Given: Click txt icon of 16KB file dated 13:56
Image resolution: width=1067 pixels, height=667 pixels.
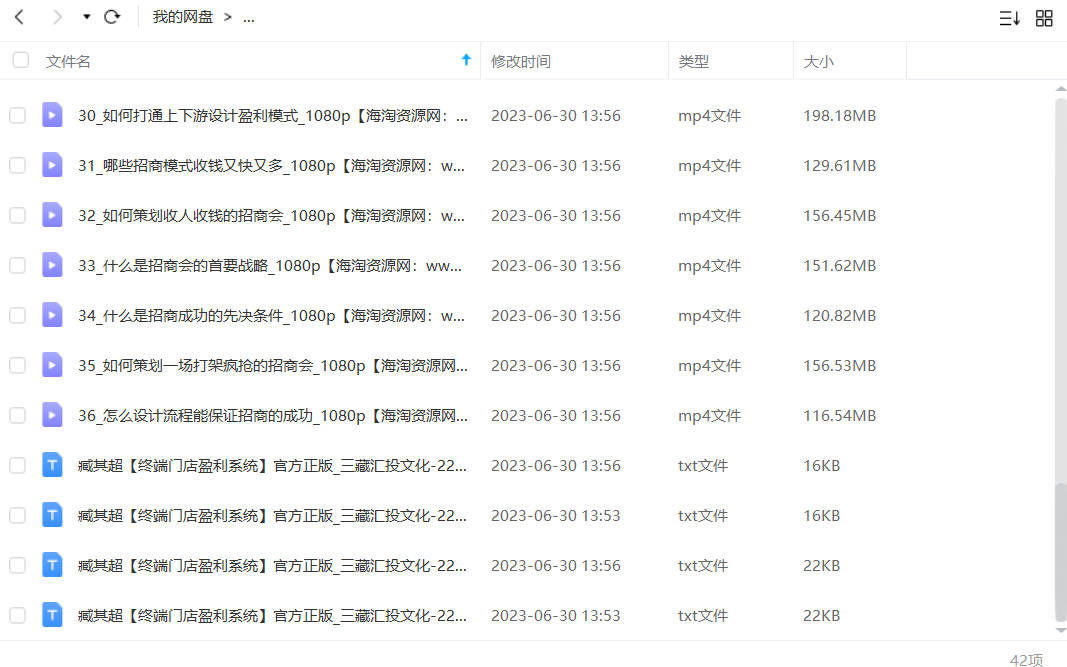Looking at the screenshot, I should coord(52,465).
